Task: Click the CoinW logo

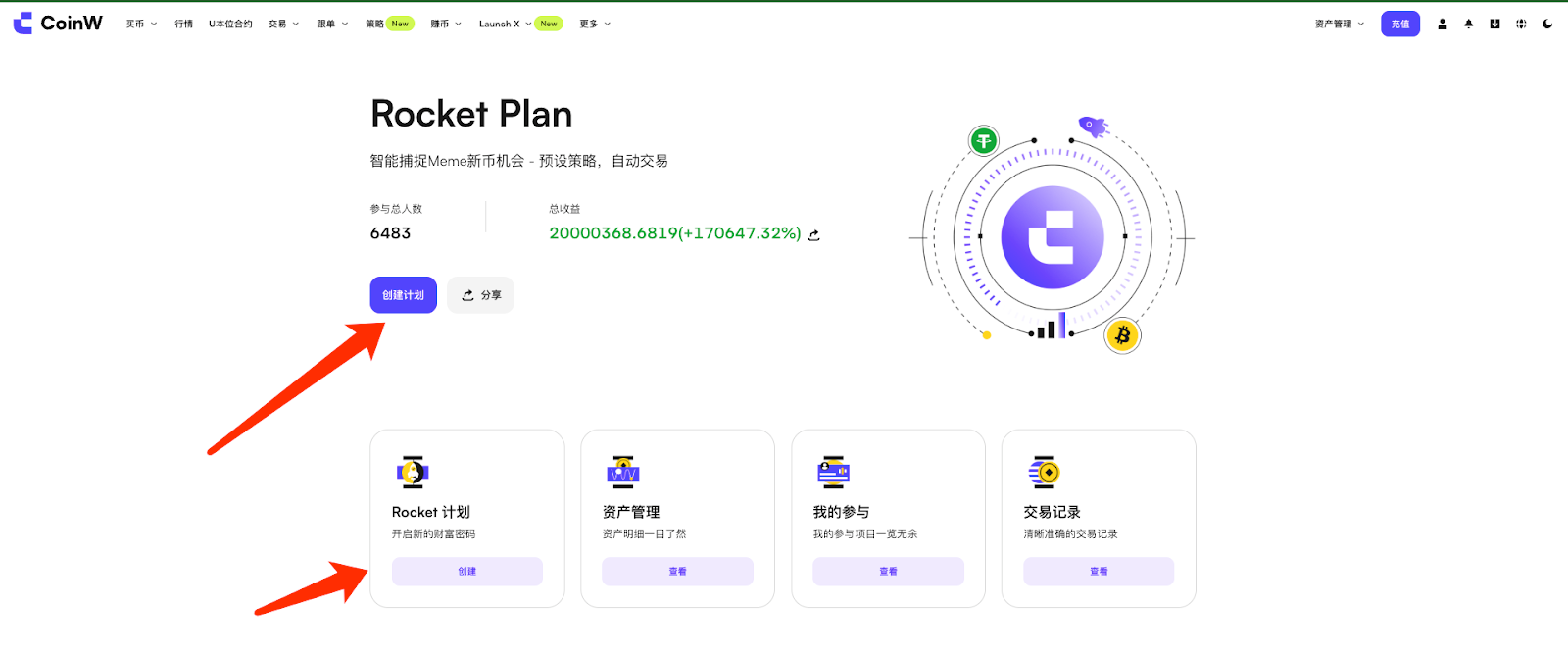Action: point(58,24)
